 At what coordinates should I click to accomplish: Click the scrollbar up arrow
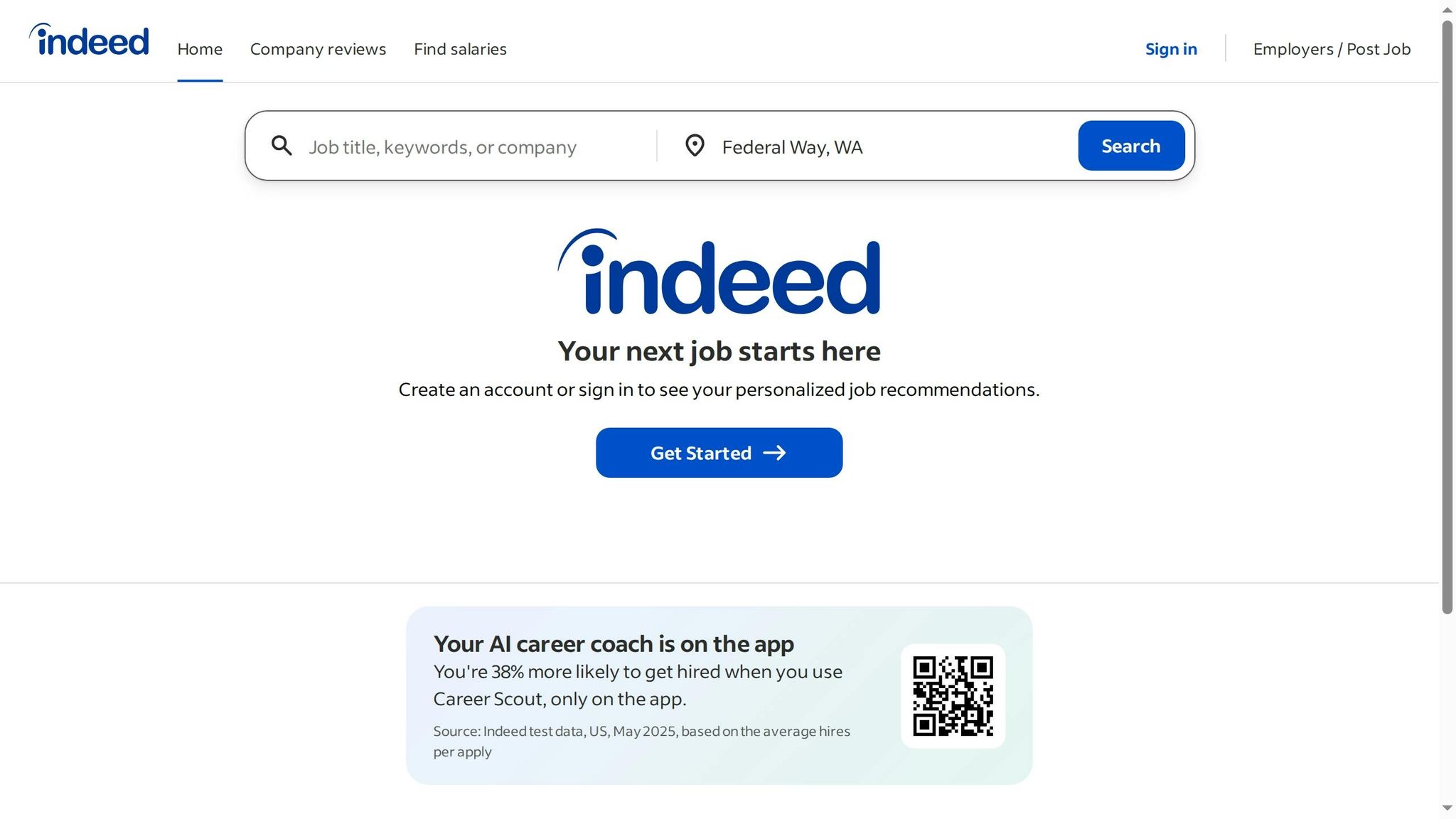(x=1447, y=10)
